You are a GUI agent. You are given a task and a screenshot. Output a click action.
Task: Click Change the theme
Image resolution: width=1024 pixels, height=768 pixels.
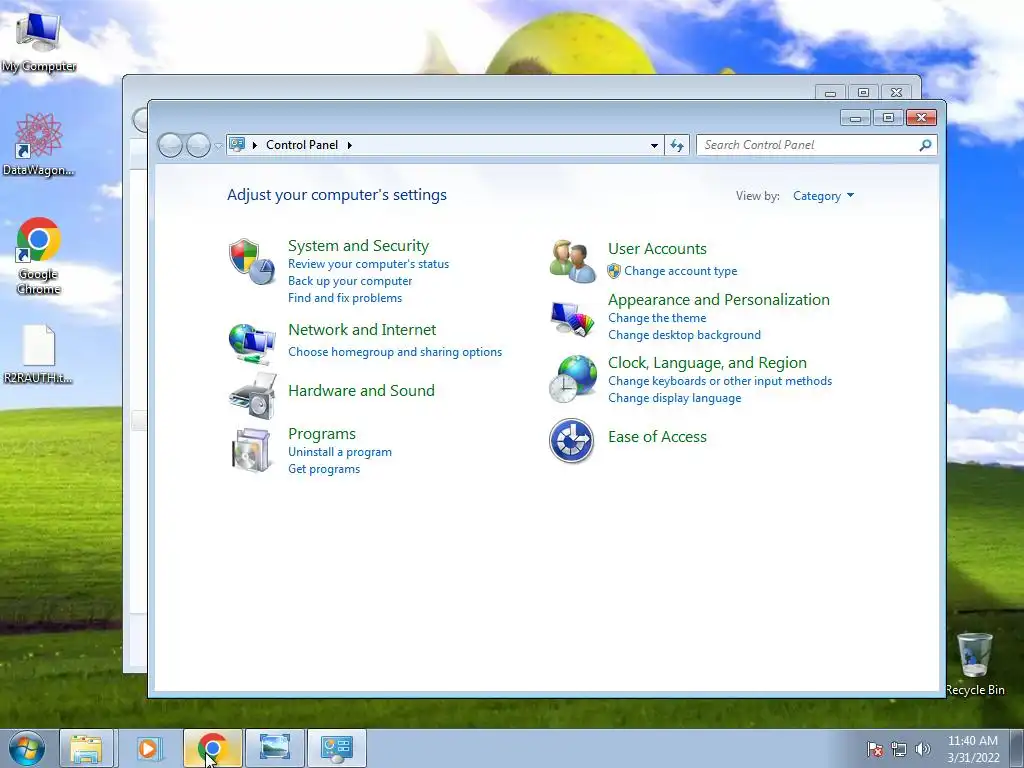tap(657, 318)
